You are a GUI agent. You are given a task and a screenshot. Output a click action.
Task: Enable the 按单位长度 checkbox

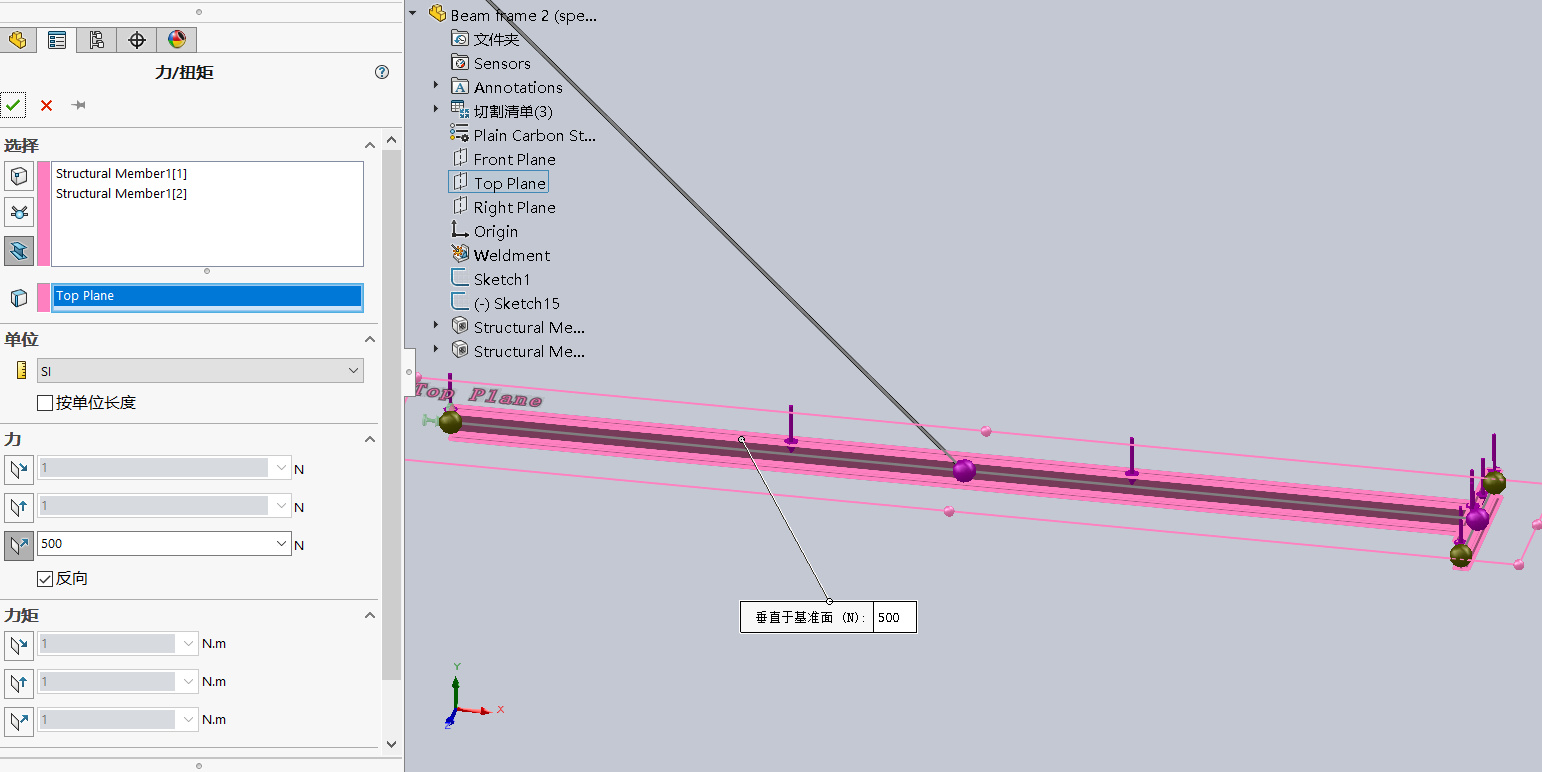[x=45, y=403]
